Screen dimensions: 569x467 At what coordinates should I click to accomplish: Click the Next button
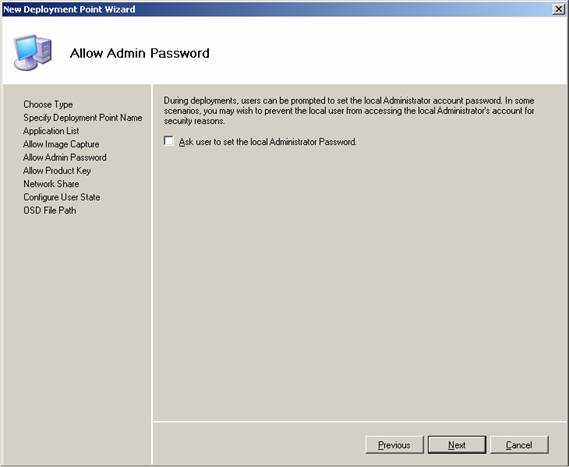(x=457, y=445)
